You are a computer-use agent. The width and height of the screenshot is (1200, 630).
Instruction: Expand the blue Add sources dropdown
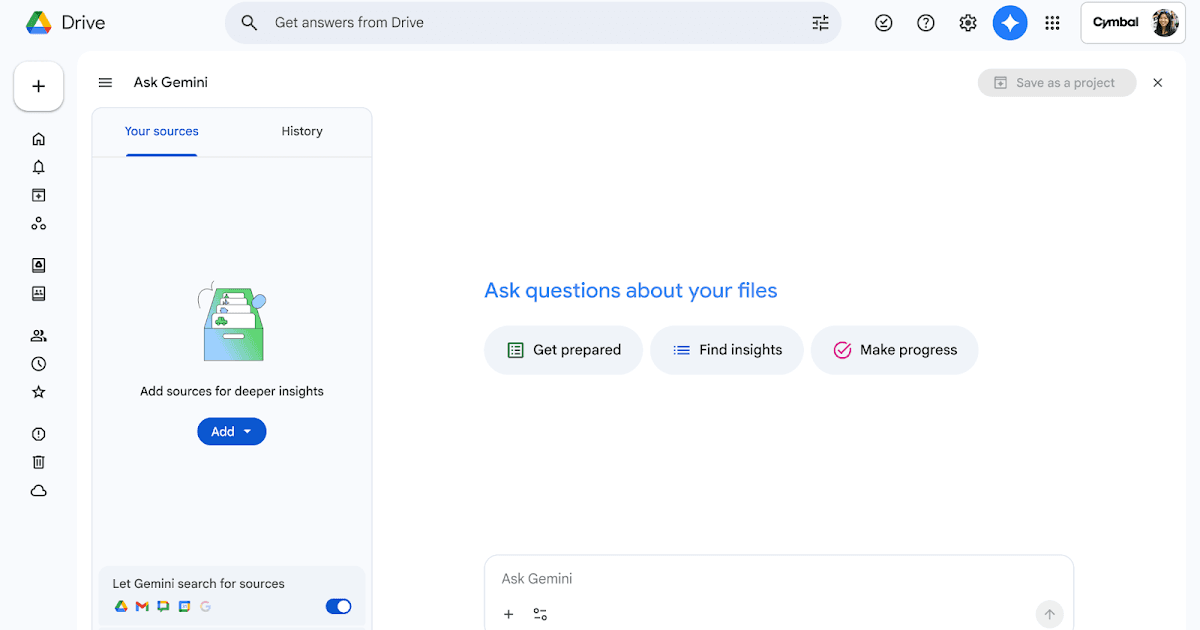(231, 432)
